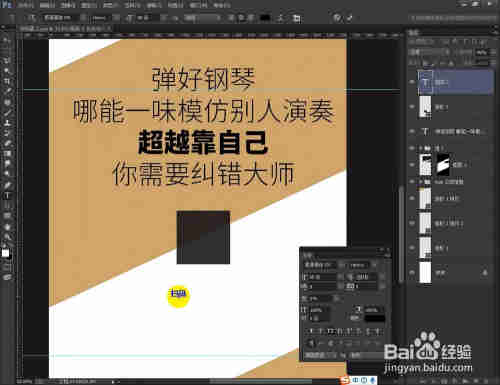
Task: Select the Clone Stamp tool
Action: click(7, 123)
